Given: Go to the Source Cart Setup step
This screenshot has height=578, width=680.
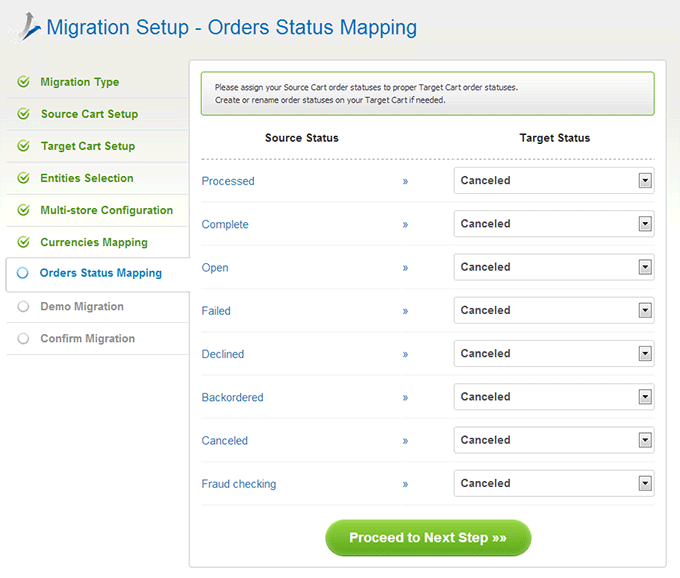Looking at the screenshot, I should pyautogui.click(x=89, y=114).
